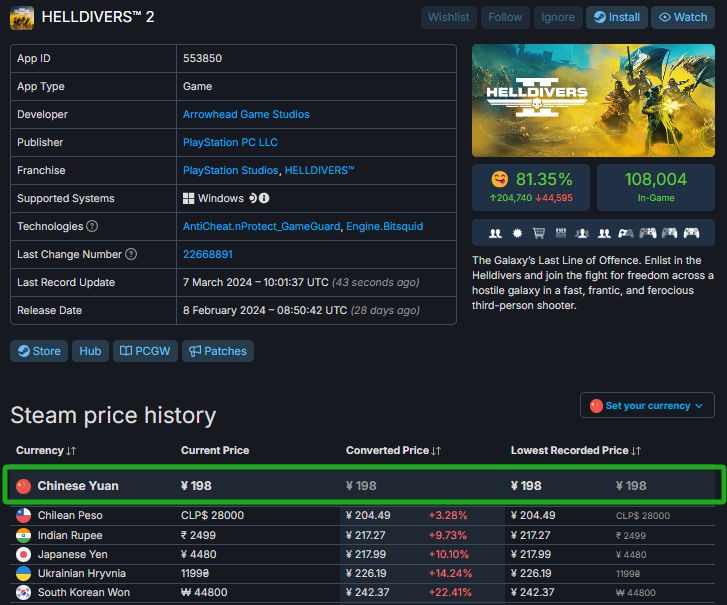Image resolution: width=727 pixels, height=605 pixels.
Task: Toggle Follow for this game
Action: [505, 17]
